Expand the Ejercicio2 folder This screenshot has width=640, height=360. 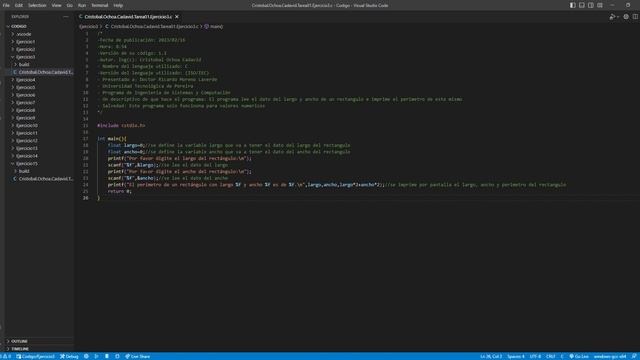point(39,49)
